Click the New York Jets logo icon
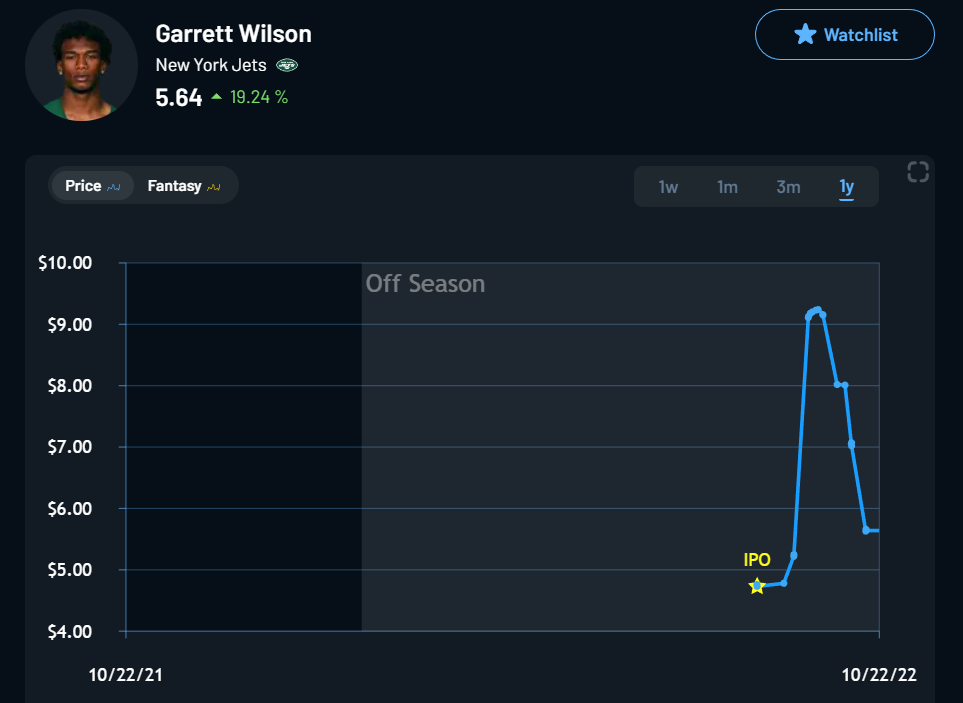The height and width of the screenshot is (703, 963). [287, 65]
